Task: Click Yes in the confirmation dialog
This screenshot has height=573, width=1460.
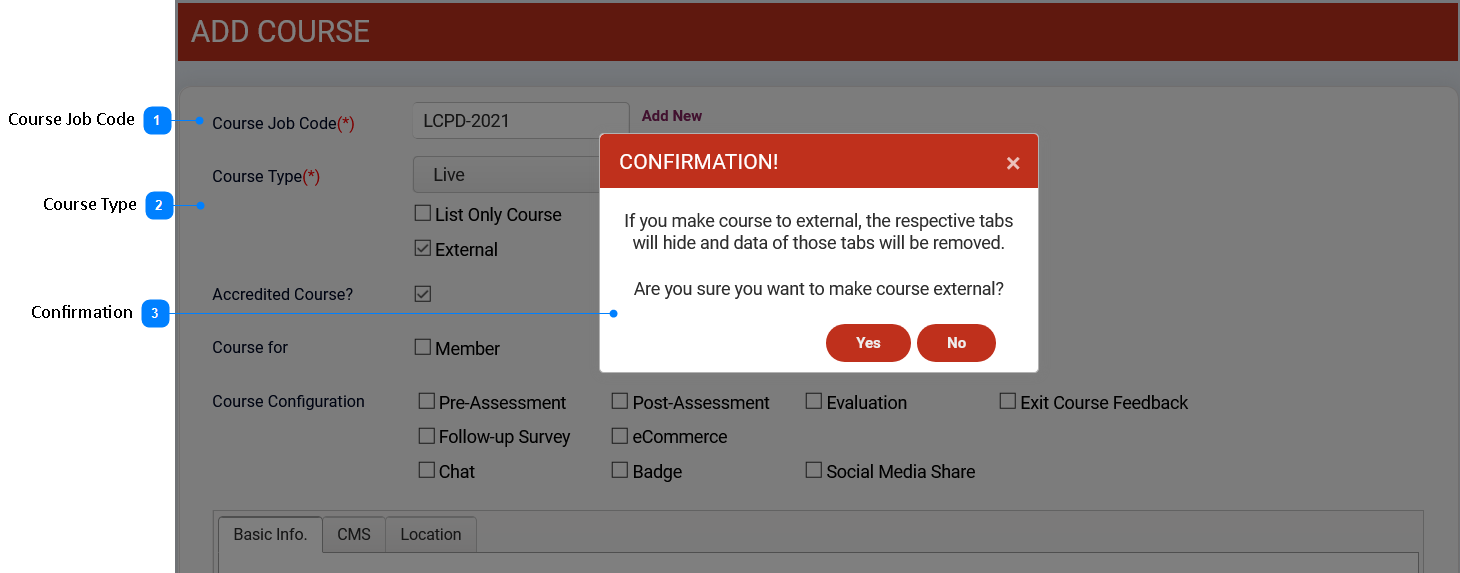Action: click(x=867, y=343)
